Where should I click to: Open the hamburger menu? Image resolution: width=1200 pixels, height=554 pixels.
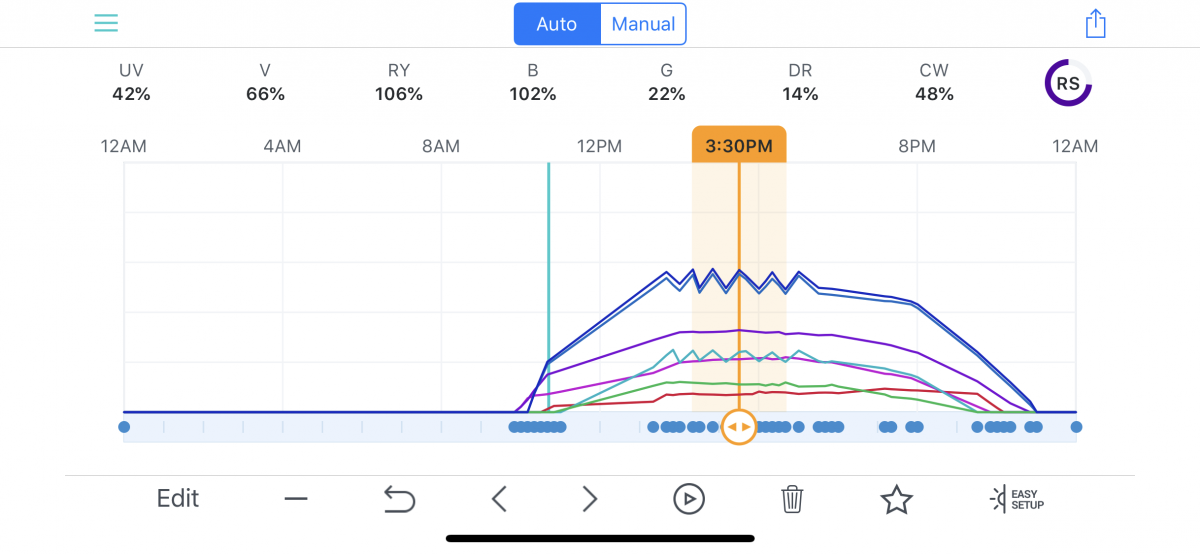click(106, 23)
